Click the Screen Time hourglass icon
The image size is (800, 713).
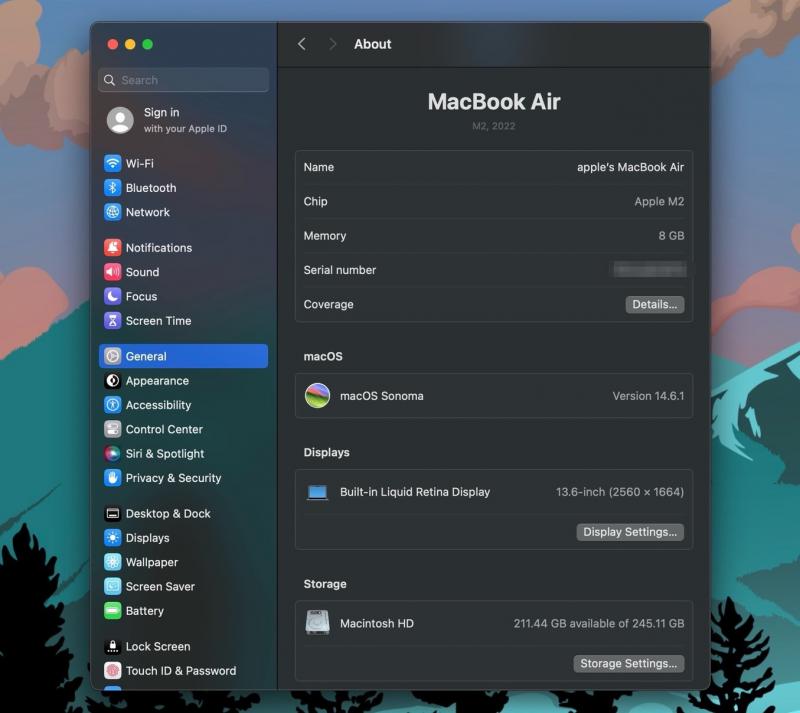(x=112, y=321)
